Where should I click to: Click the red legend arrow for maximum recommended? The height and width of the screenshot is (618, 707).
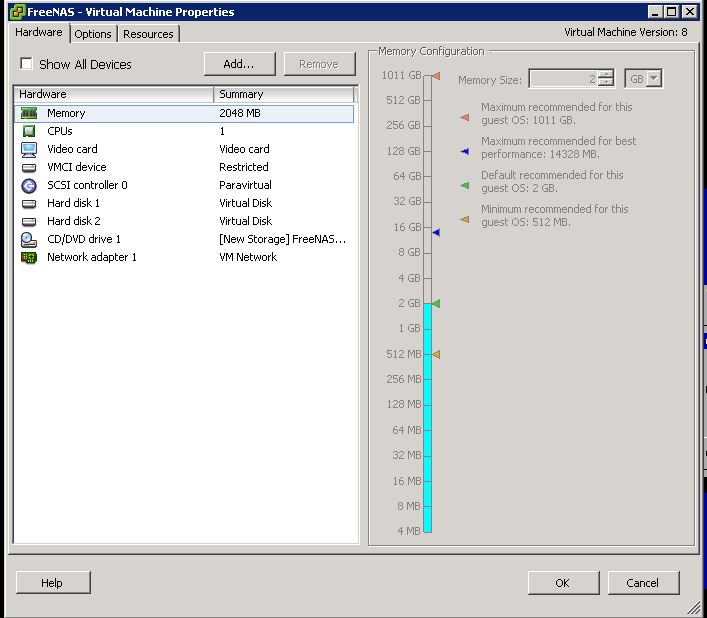[x=465, y=118]
